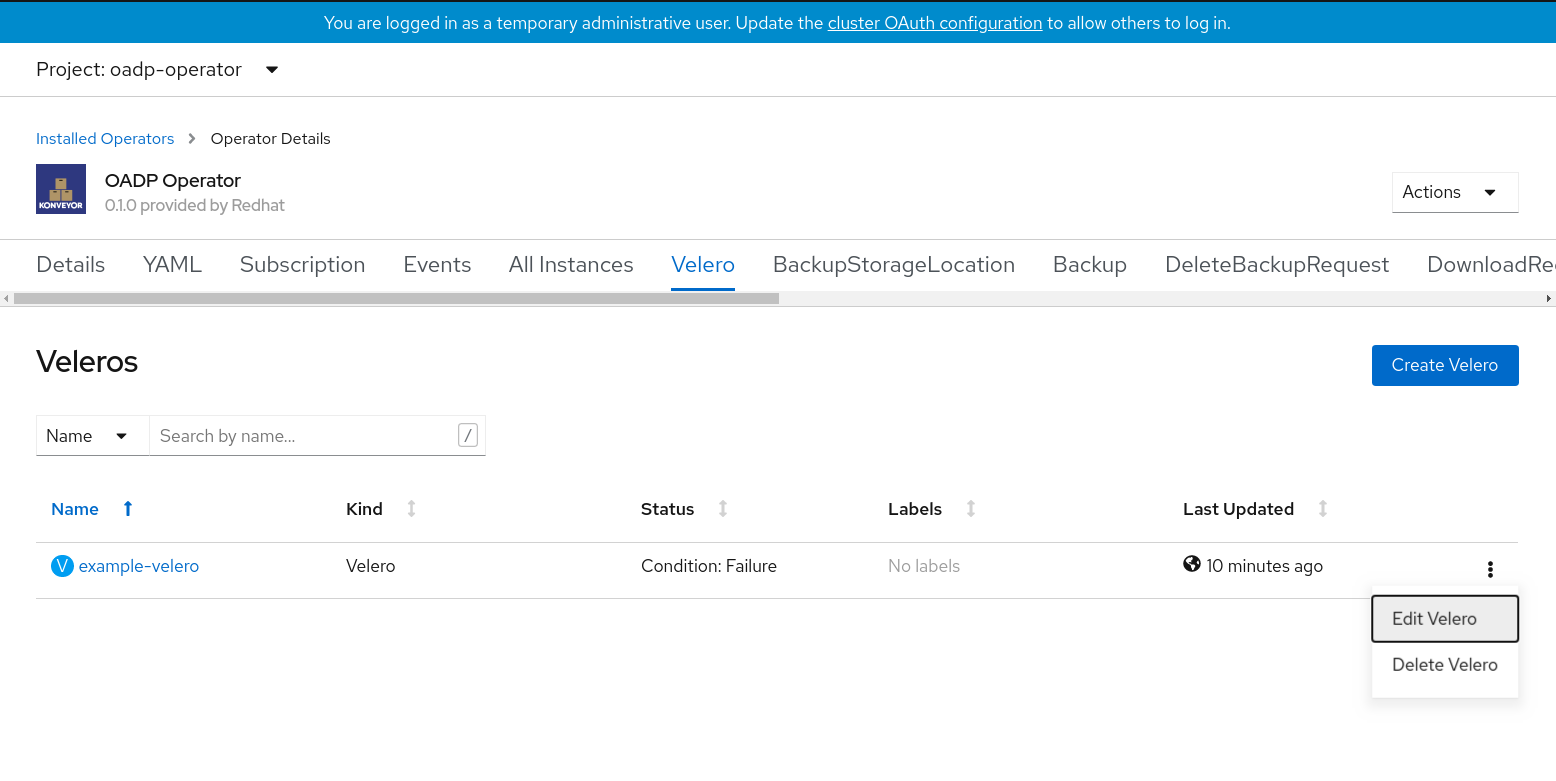Viewport: 1556px width, 781px height.
Task: Switch to the Subscription tab
Action: point(302,264)
